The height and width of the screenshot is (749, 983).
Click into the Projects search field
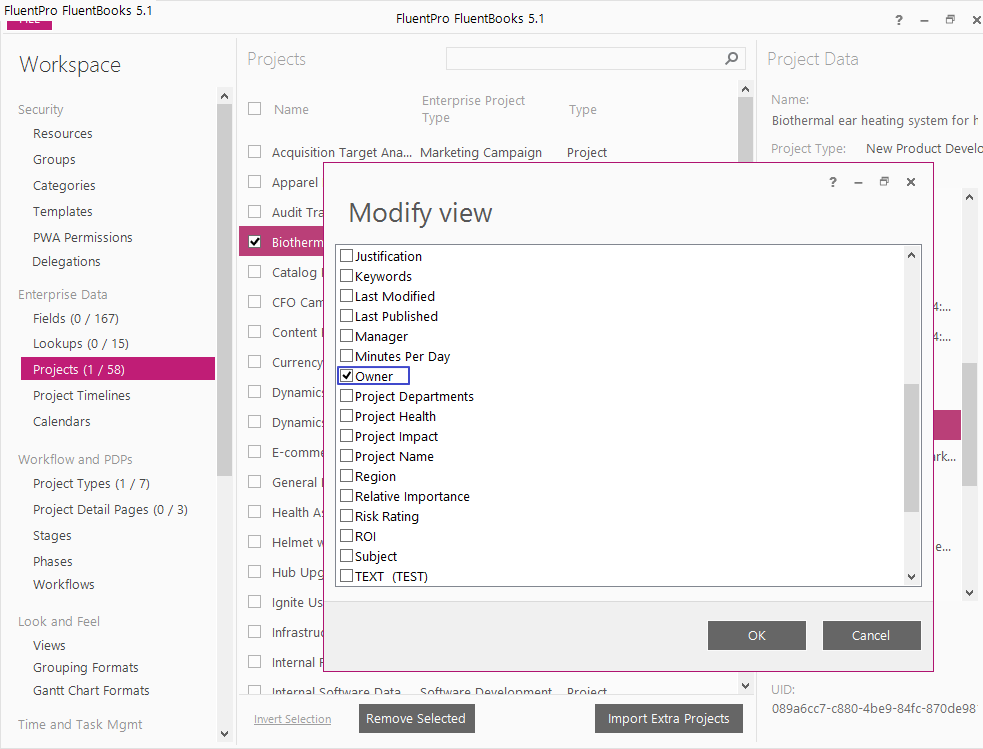pyautogui.click(x=585, y=59)
